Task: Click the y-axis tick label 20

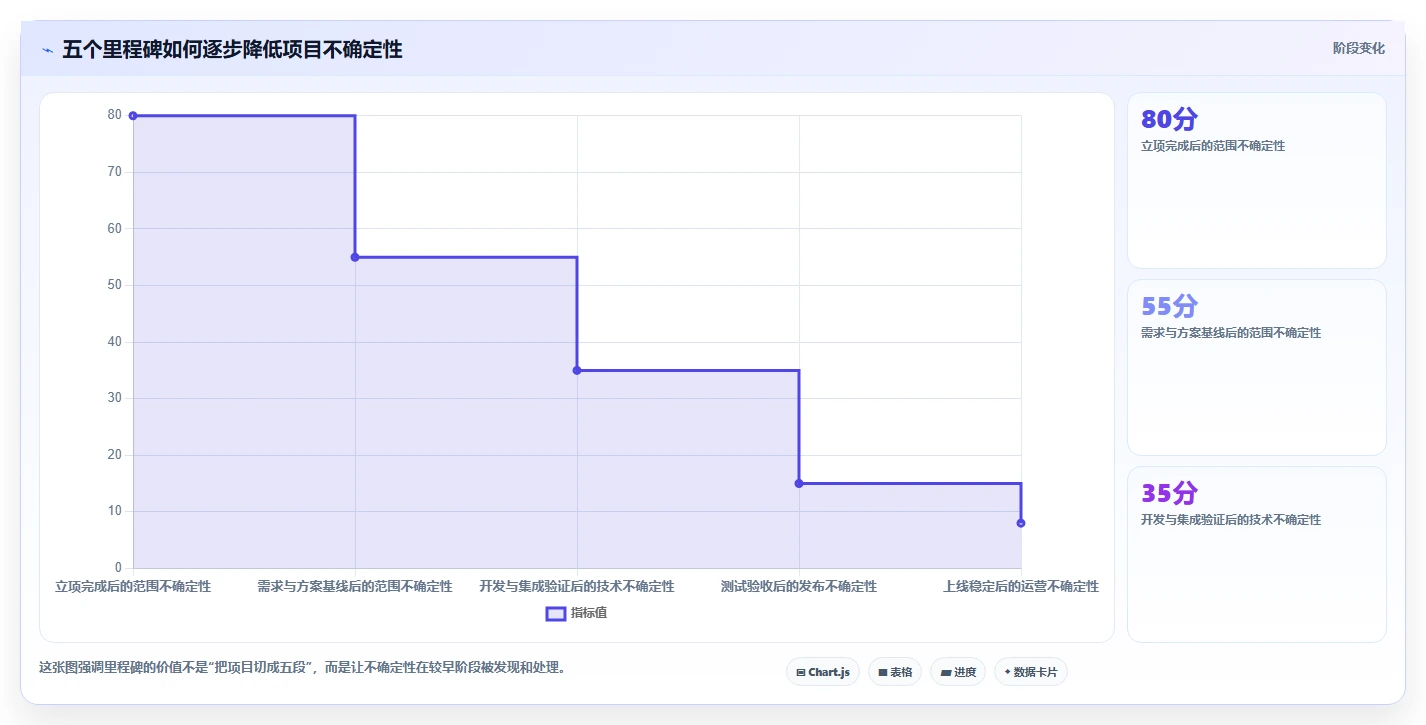Action: (115, 454)
